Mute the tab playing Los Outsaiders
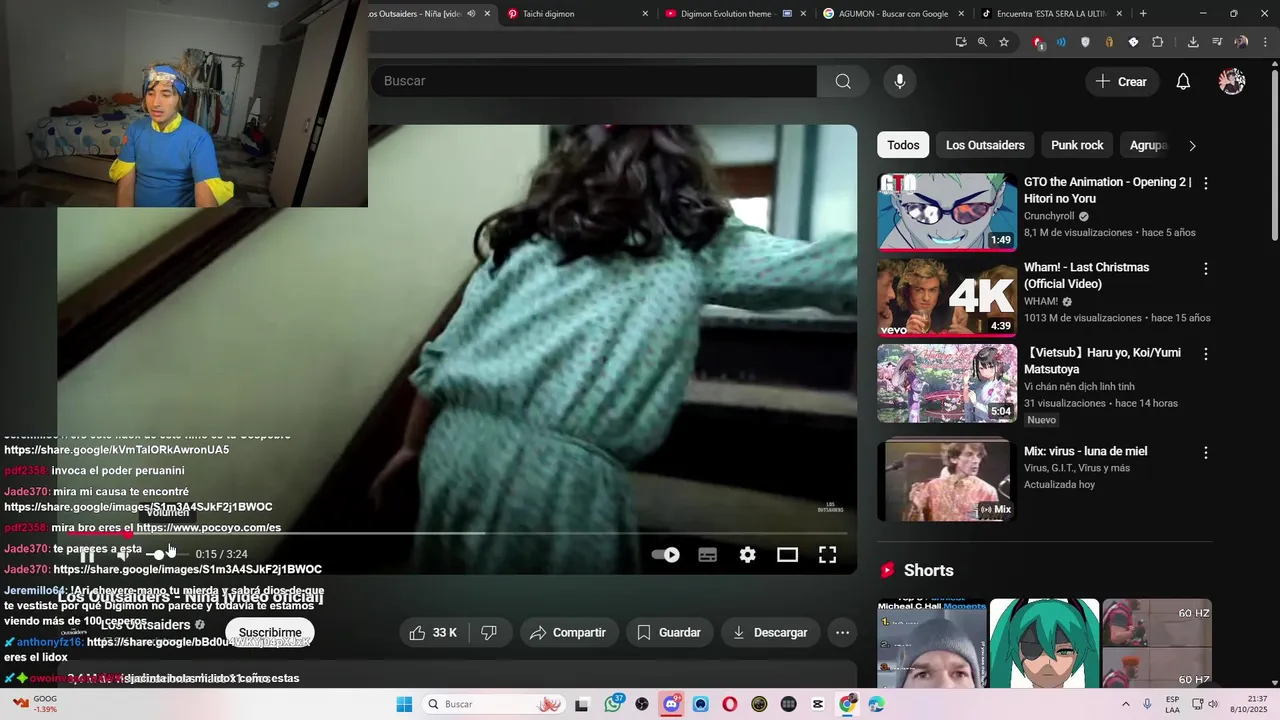Viewport: 1280px width, 720px height. click(x=471, y=14)
